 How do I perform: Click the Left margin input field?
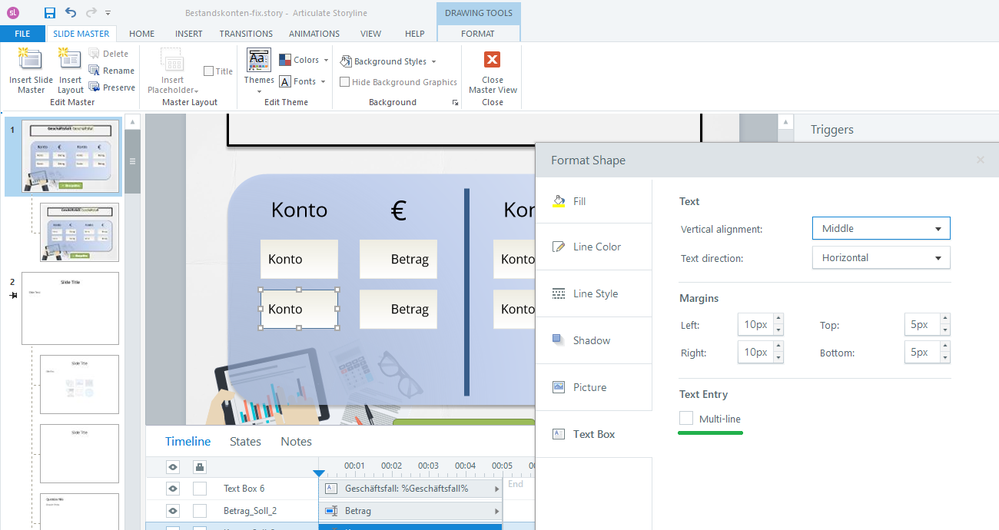tap(756, 324)
